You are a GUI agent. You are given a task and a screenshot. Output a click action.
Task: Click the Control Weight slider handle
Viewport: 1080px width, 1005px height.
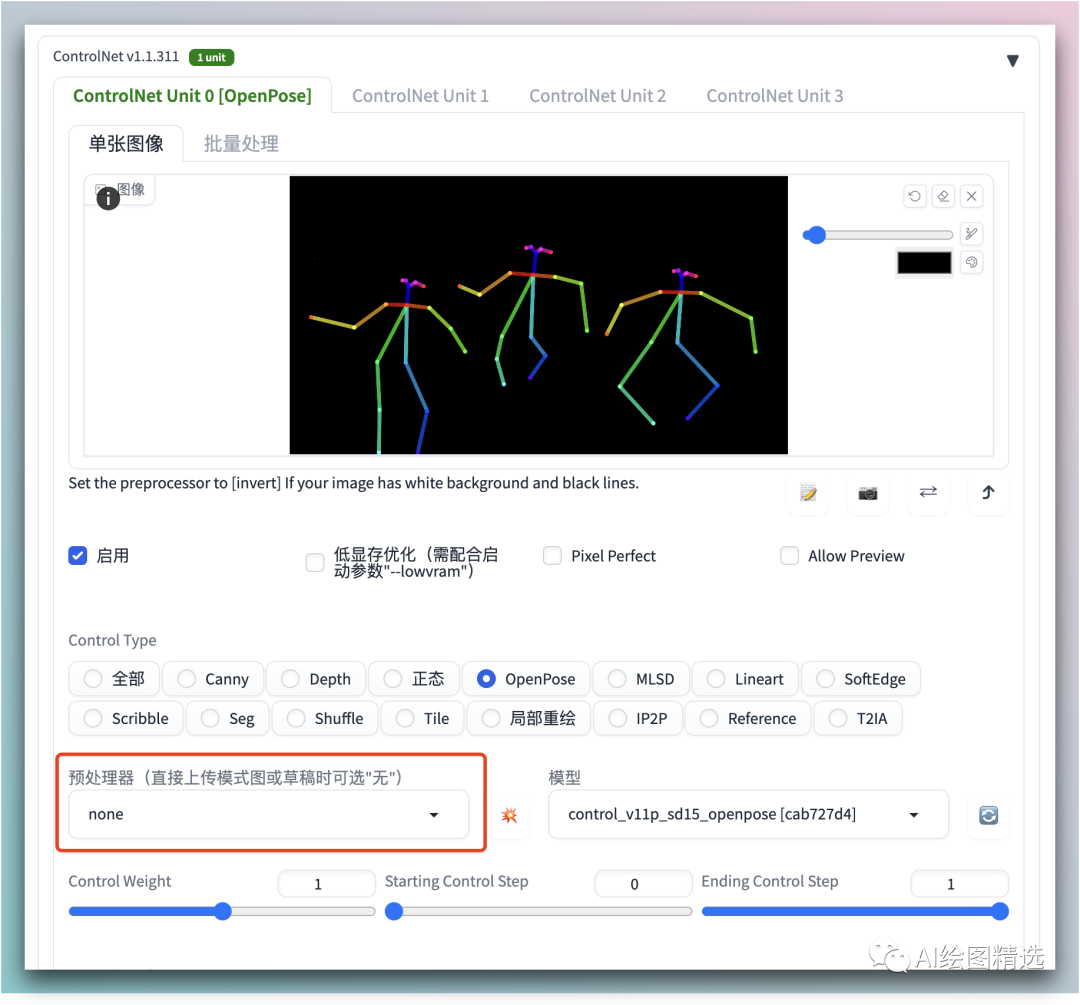point(222,911)
